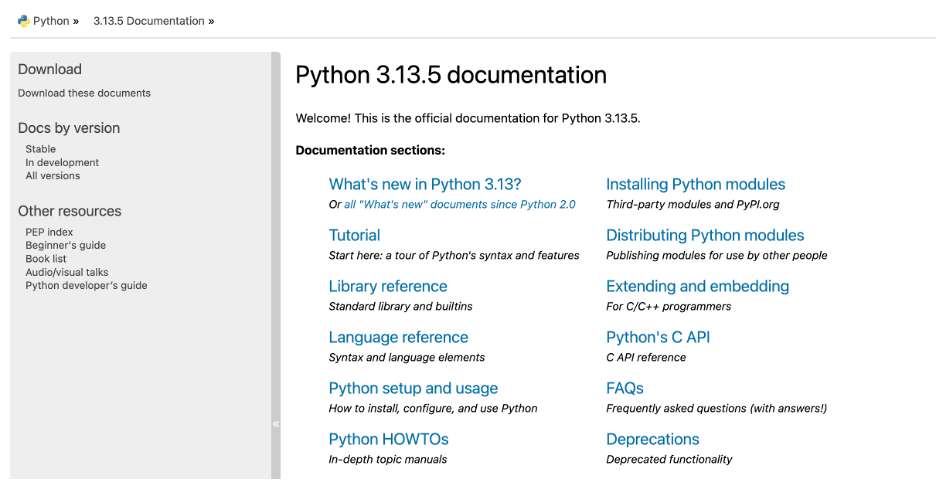
Task: Click Download these documents link
Action: click(84, 93)
